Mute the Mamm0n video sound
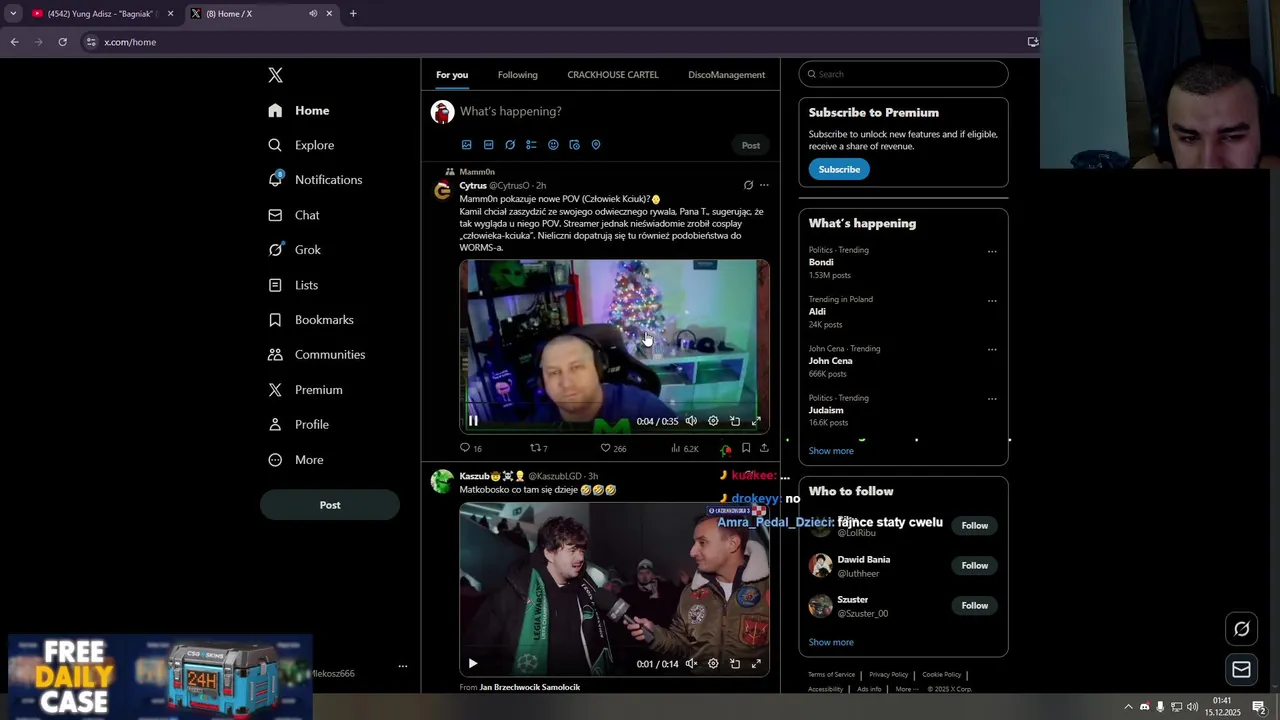 coord(691,421)
